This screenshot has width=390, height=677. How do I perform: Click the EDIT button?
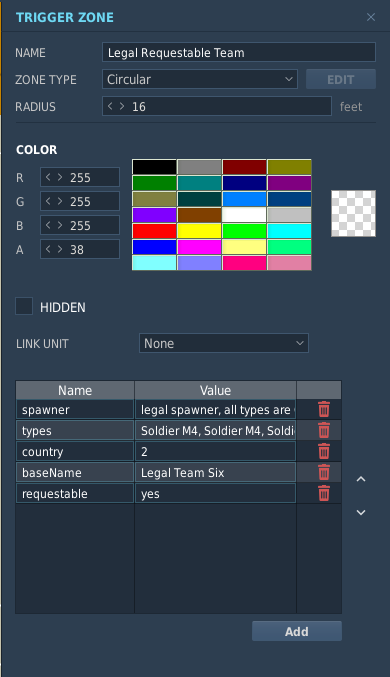tap(341, 79)
